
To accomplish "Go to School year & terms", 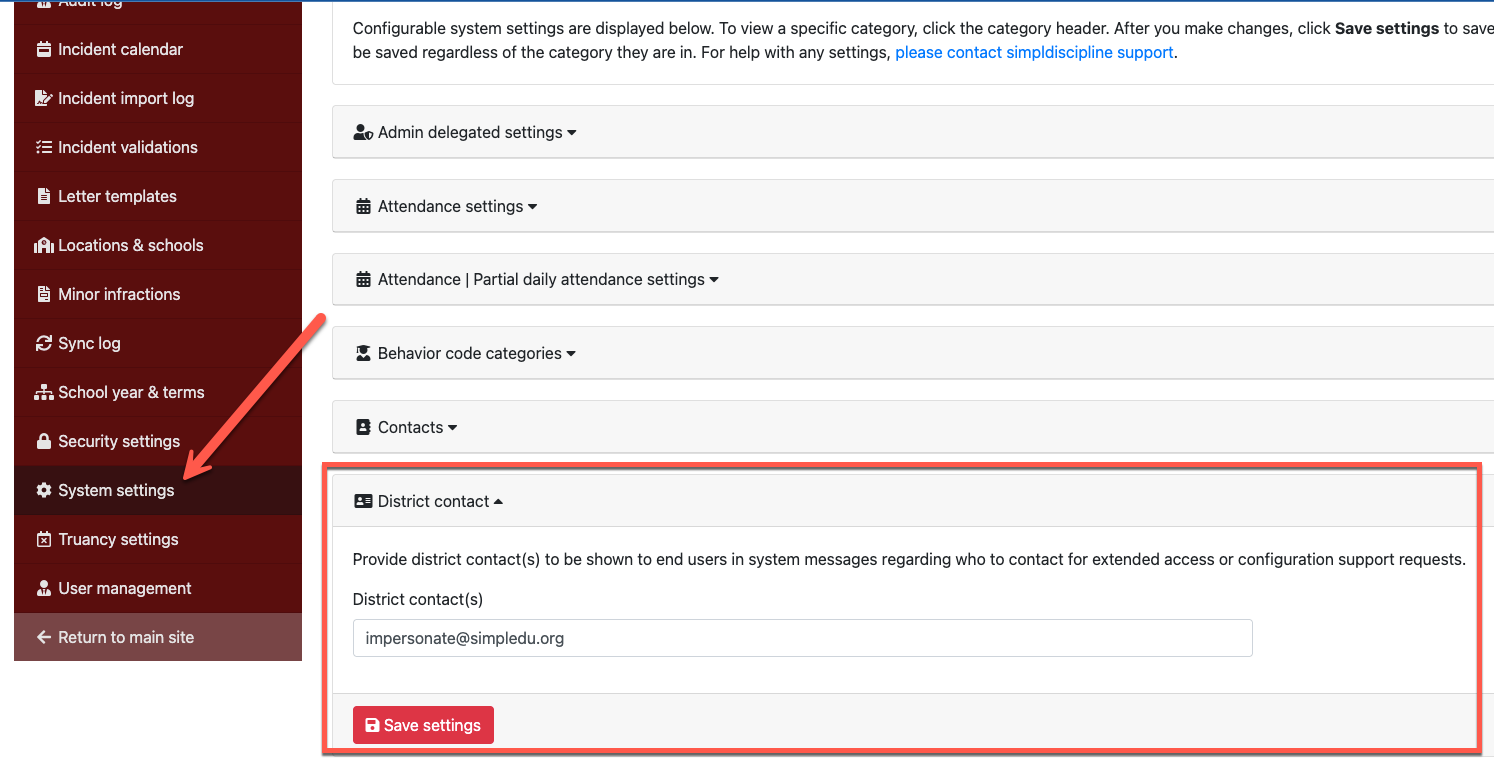I will 130,392.
